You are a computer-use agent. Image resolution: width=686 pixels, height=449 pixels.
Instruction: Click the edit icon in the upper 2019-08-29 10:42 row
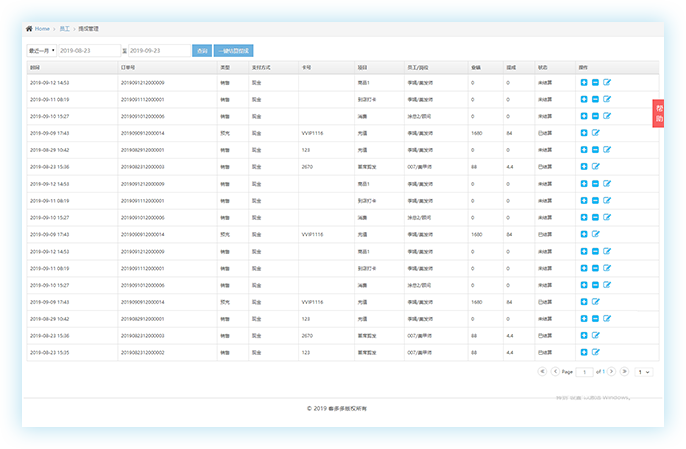pos(607,149)
